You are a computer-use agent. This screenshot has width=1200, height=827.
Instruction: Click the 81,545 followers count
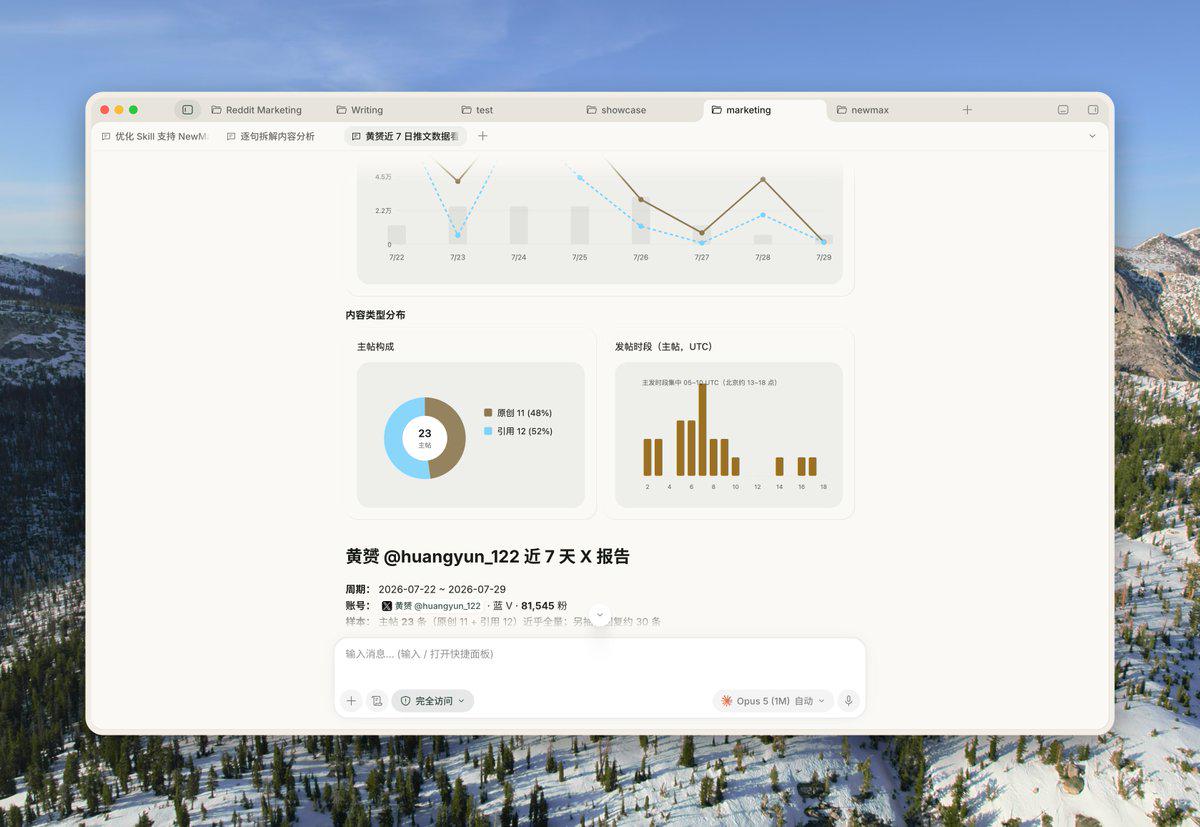click(538, 606)
